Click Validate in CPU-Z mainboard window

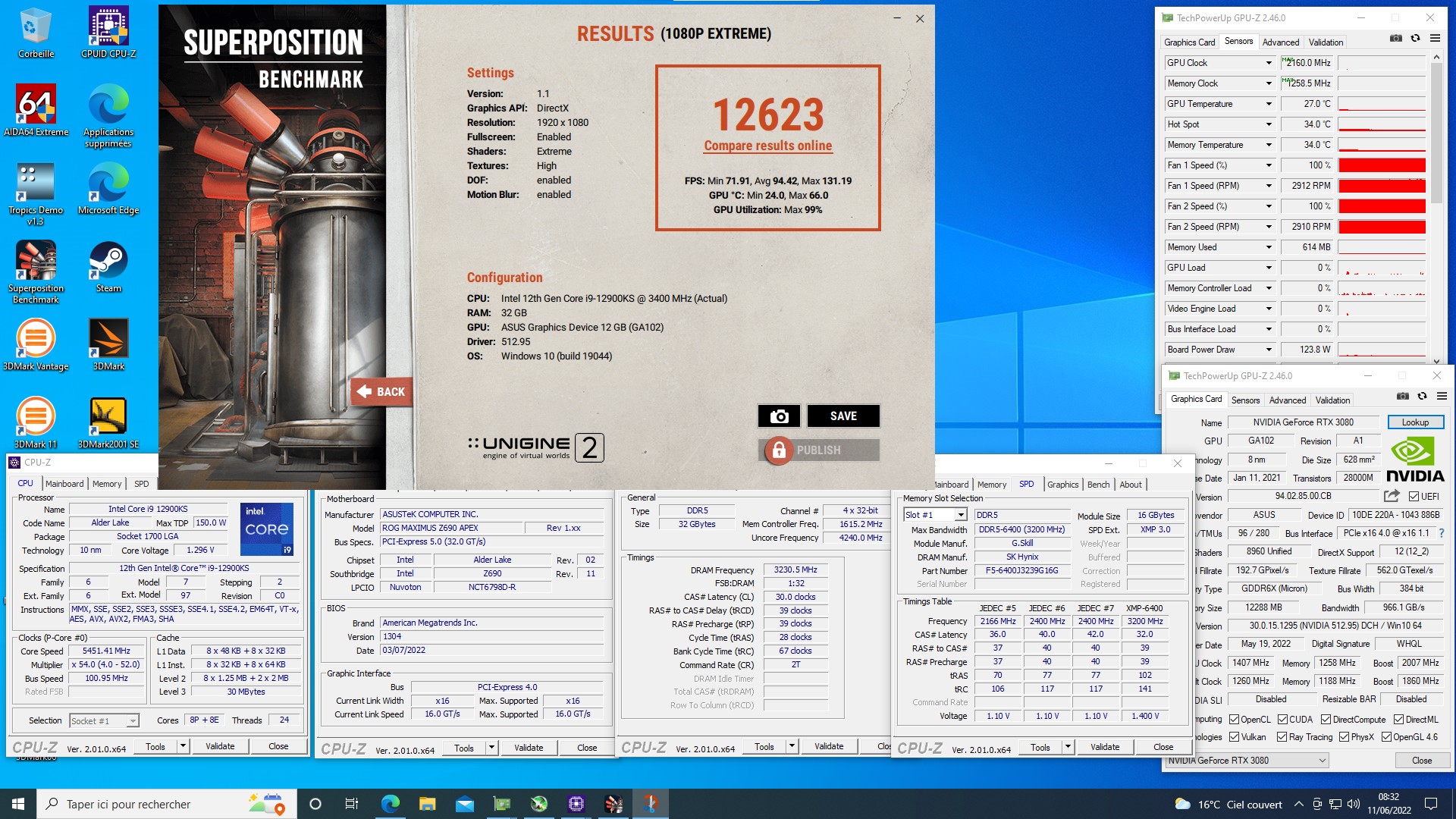point(529,748)
